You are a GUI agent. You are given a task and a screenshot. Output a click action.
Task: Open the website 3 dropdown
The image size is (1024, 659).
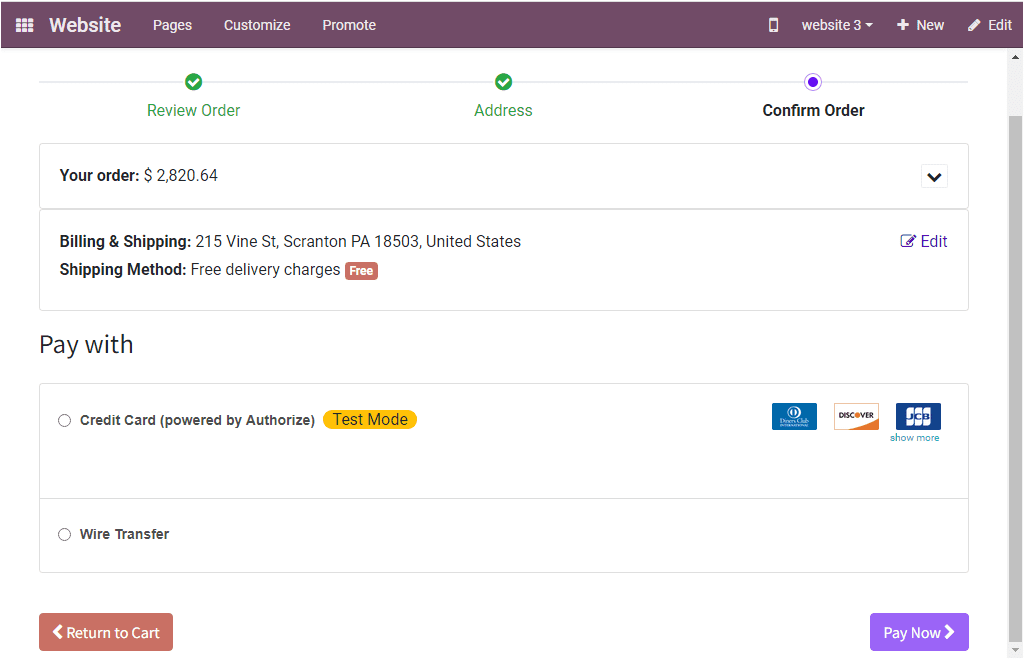(836, 24)
